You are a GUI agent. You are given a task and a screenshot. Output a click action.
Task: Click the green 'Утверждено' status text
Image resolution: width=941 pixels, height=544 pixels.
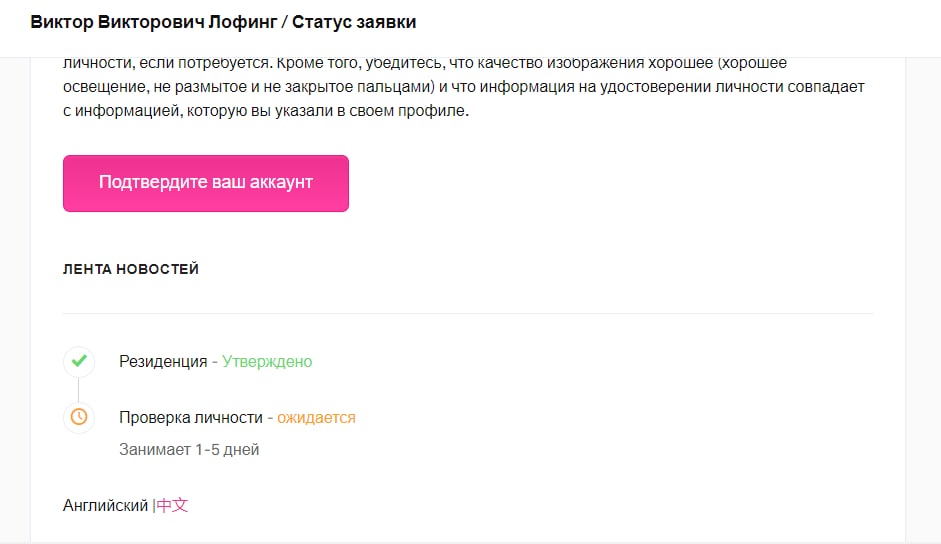267,361
